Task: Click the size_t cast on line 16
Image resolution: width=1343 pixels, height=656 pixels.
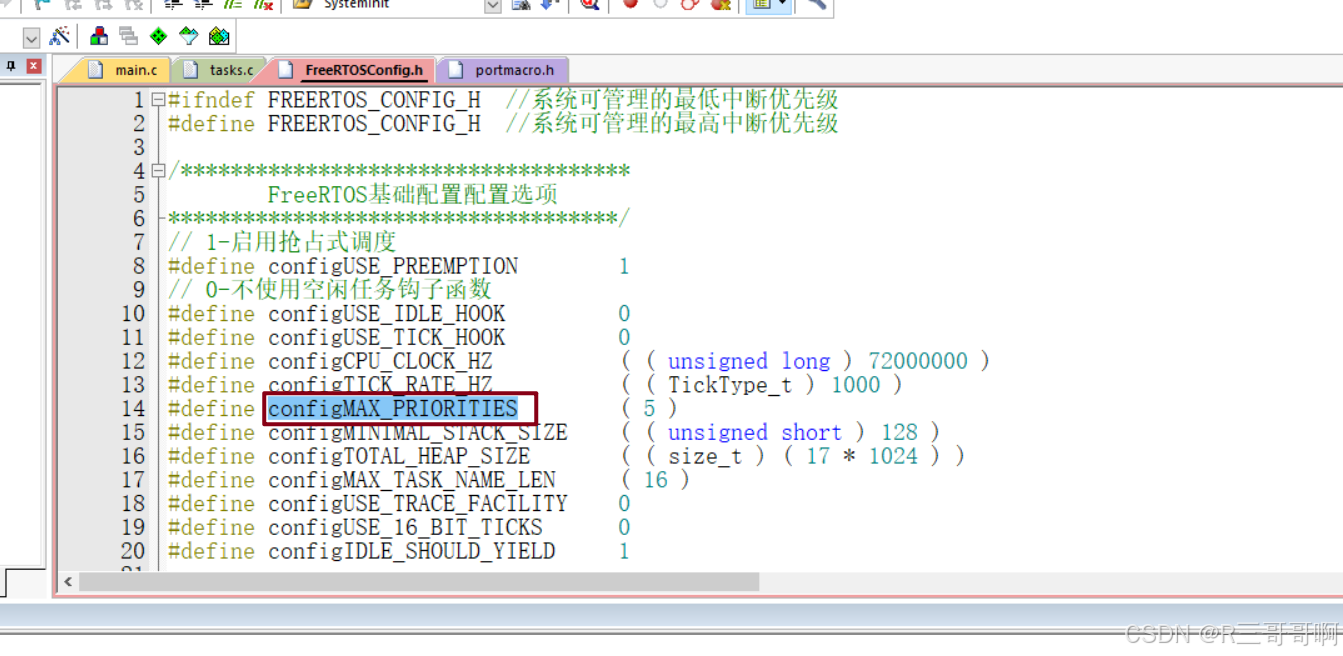Action: pyautogui.click(x=705, y=456)
